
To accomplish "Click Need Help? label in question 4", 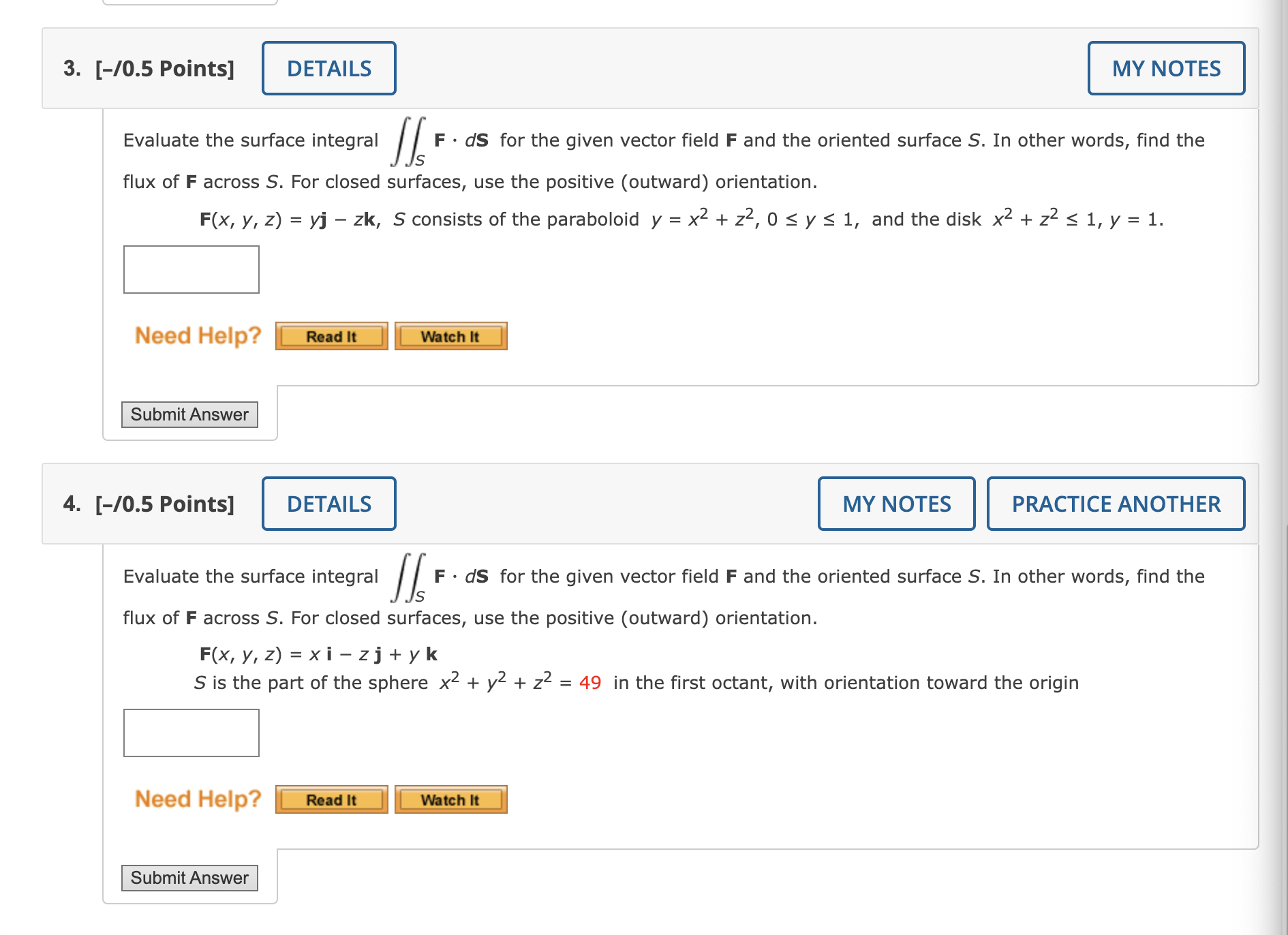I will click(198, 799).
